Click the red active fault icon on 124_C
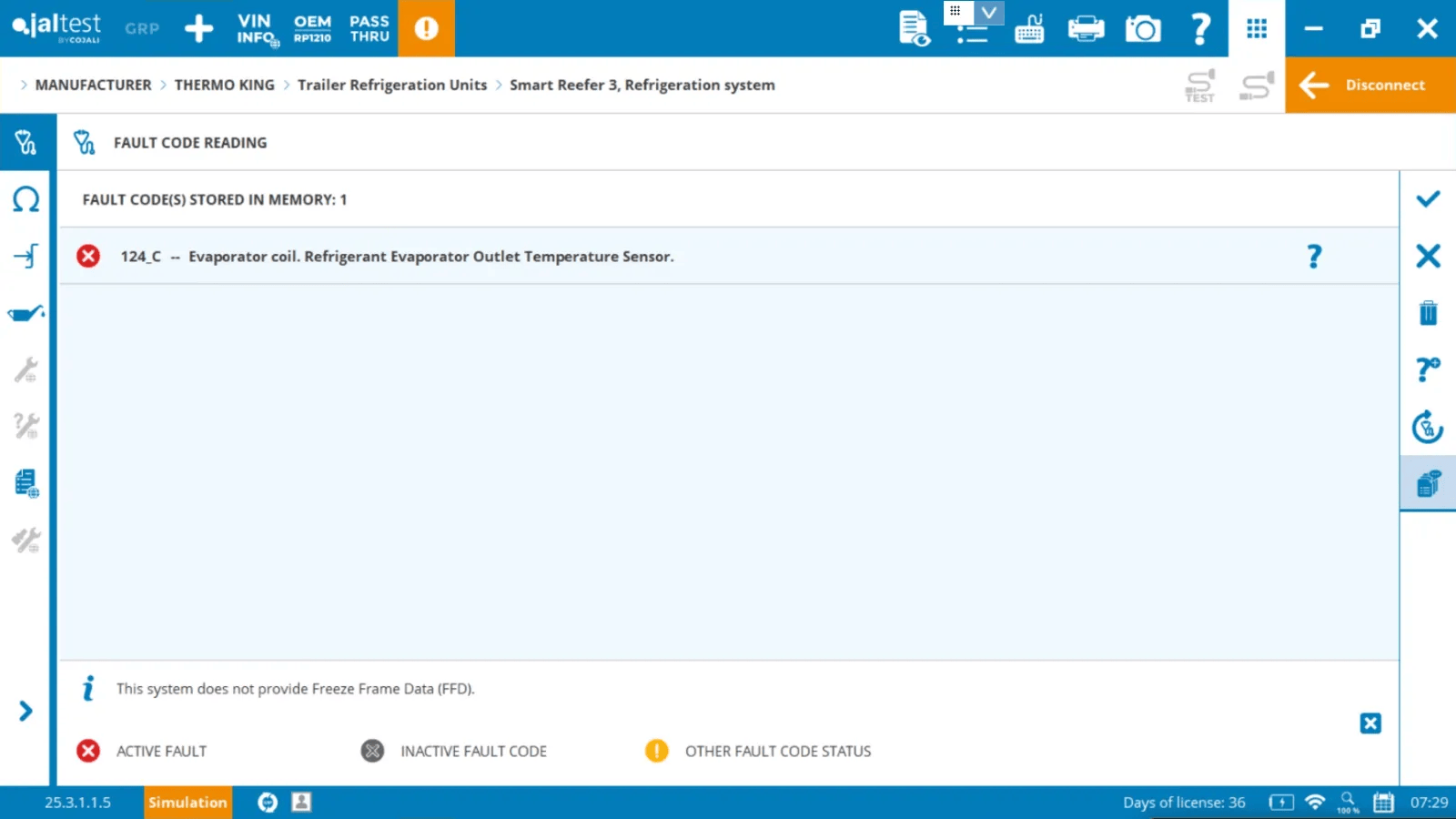Screen dimensions: 1456x819 point(88,256)
